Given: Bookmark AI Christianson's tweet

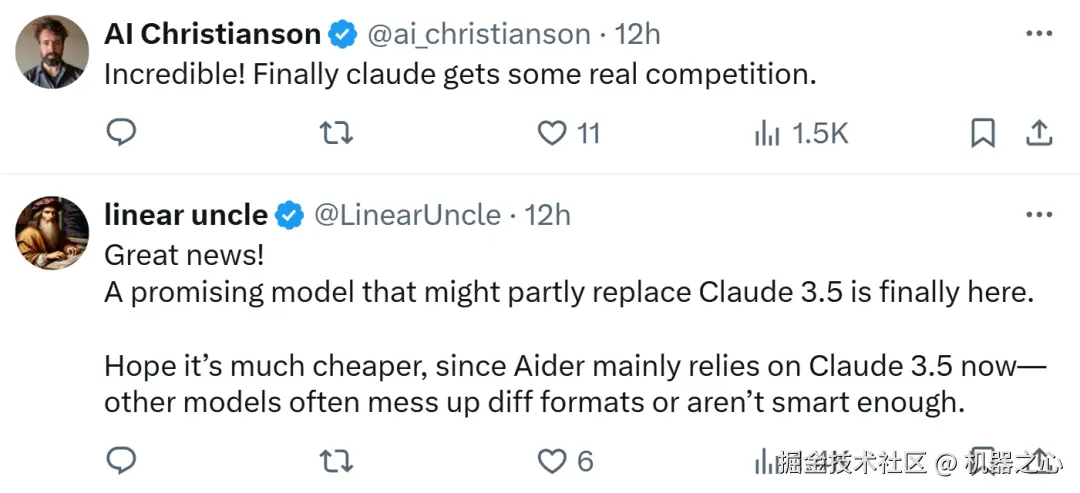Looking at the screenshot, I should click(983, 133).
